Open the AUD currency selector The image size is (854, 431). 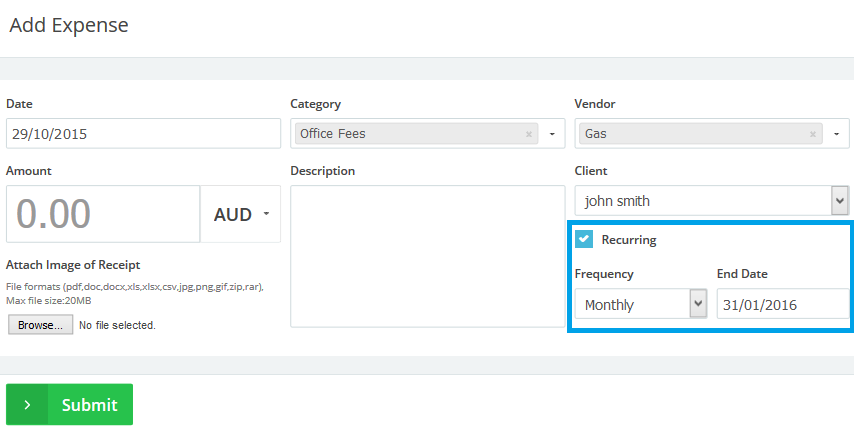241,214
